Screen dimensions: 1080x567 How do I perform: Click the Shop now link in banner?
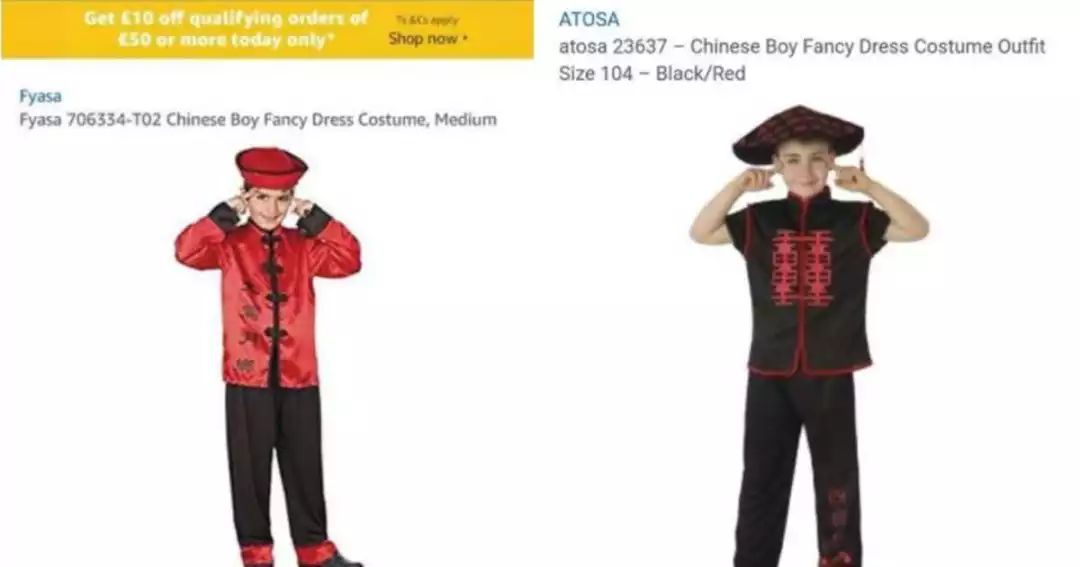click(x=423, y=39)
